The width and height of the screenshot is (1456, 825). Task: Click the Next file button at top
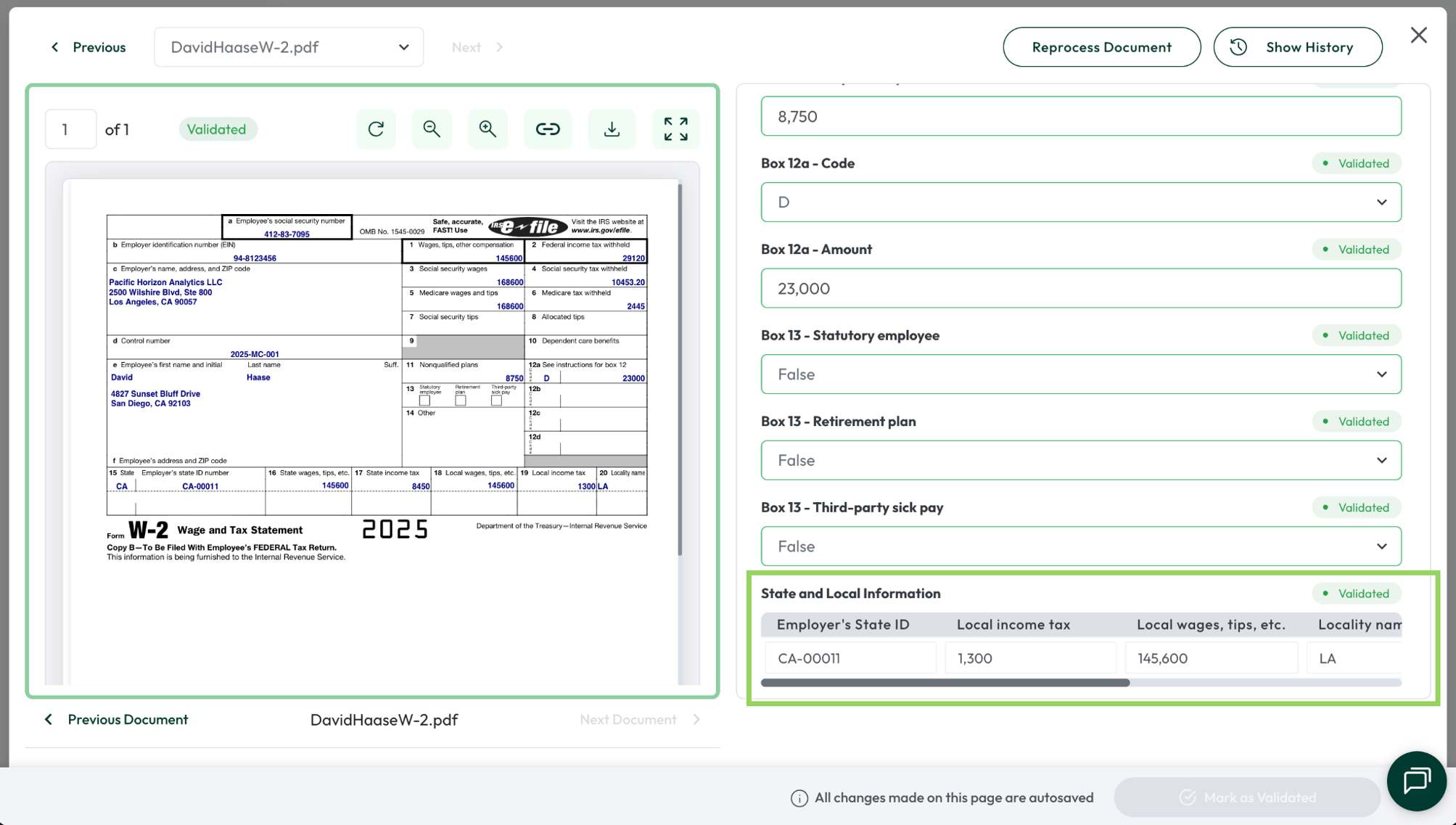(x=477, y=47)
